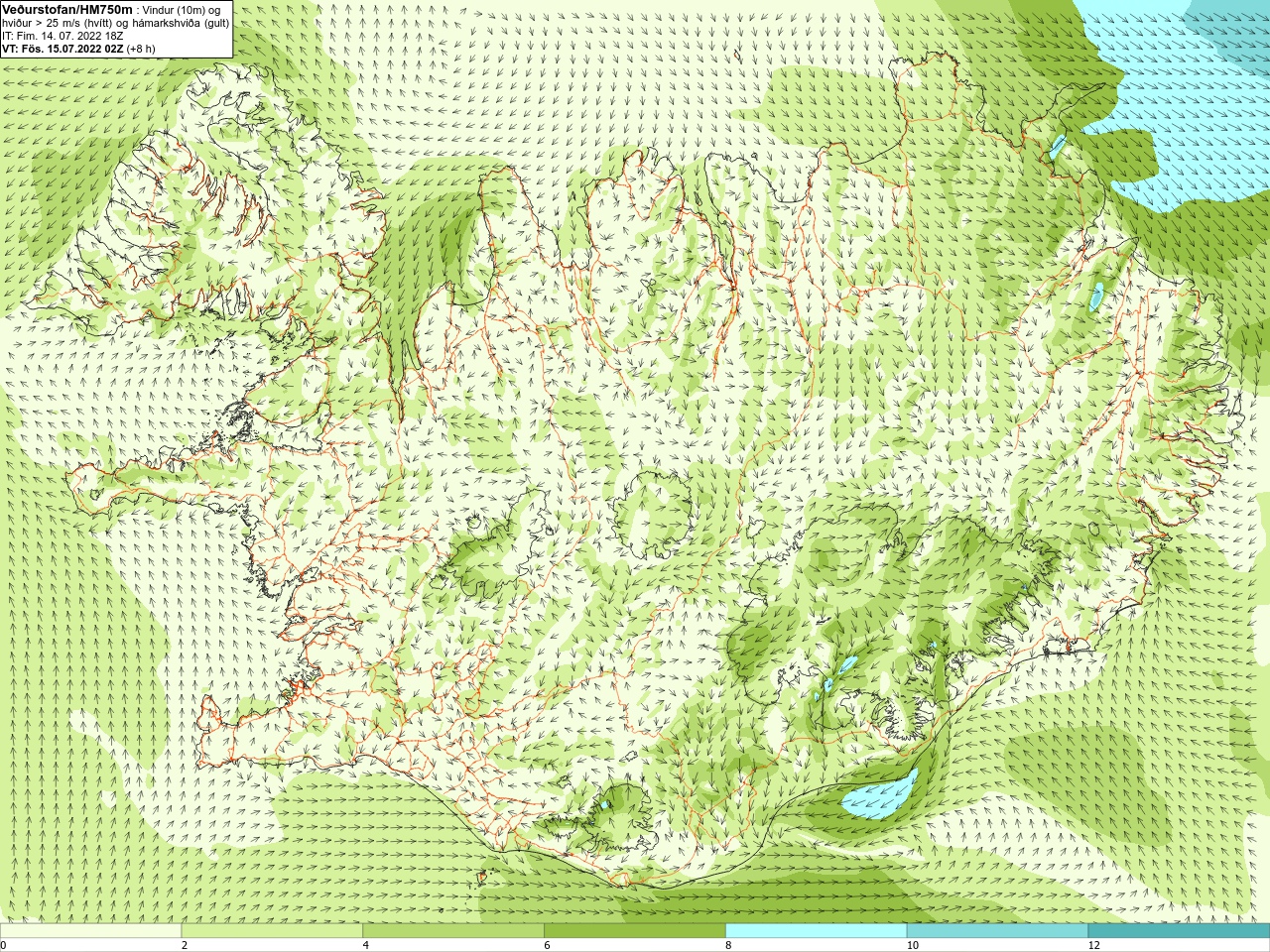This screenshot has height=952, width=1270.
Task: Select the 0–2 m/s palest color band
Action: pyautogui.click(x=90, y=931)
